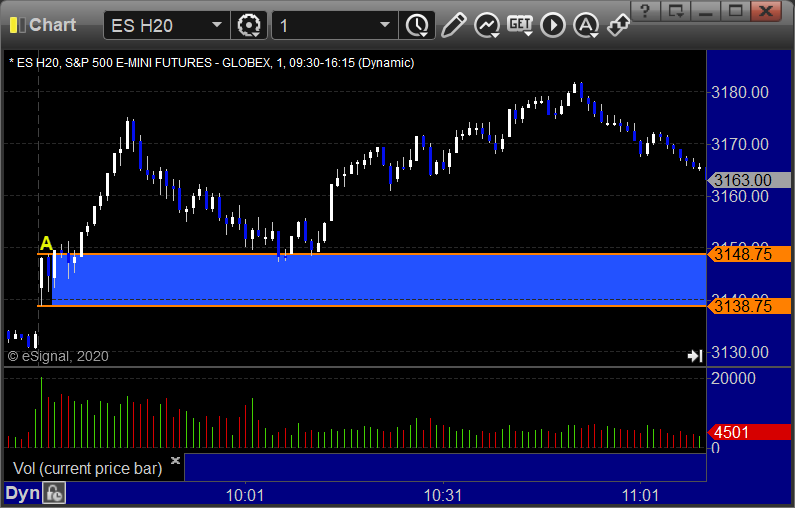Click the current price label 3163.00
Screen dimensions: 795x508
click(x=749, y=180)
